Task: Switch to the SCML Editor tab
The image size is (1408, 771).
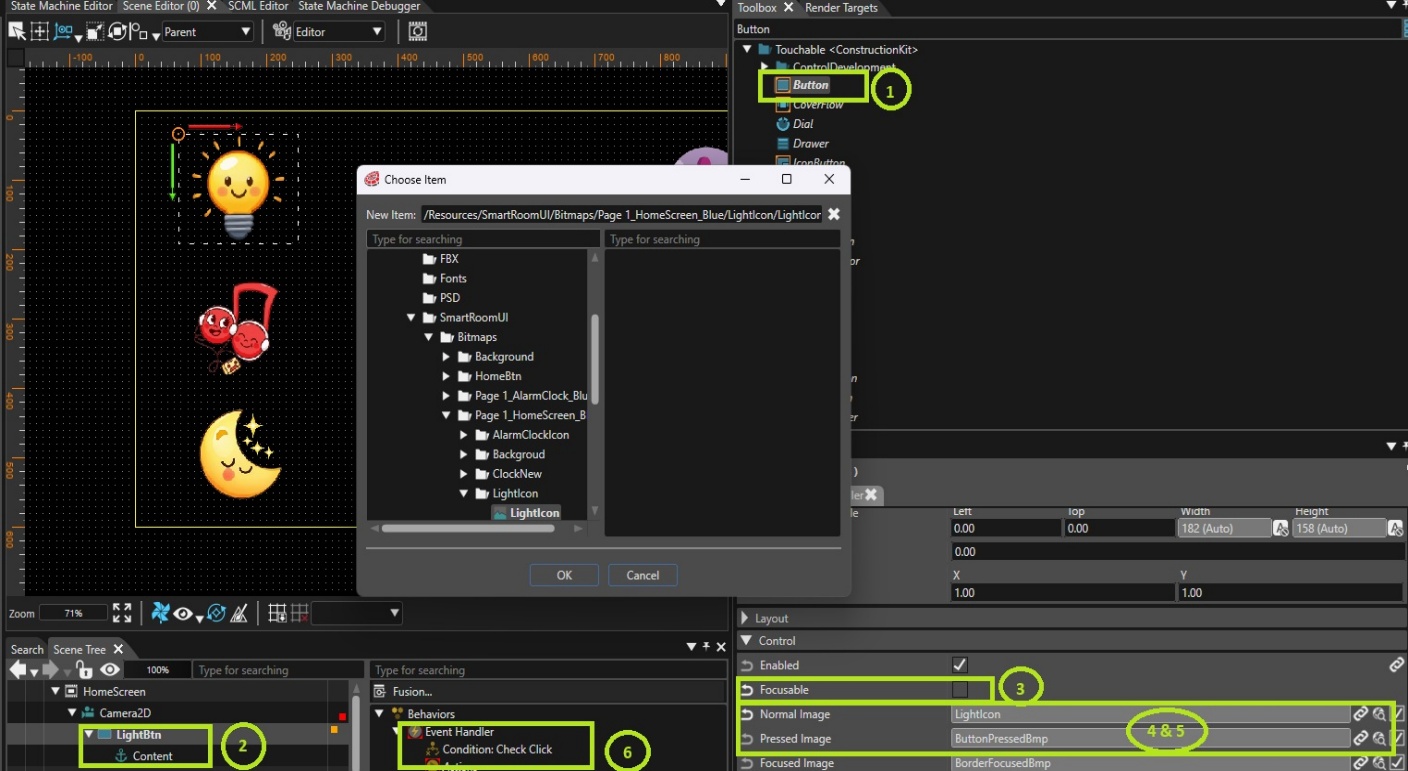Action: (258, 6)
